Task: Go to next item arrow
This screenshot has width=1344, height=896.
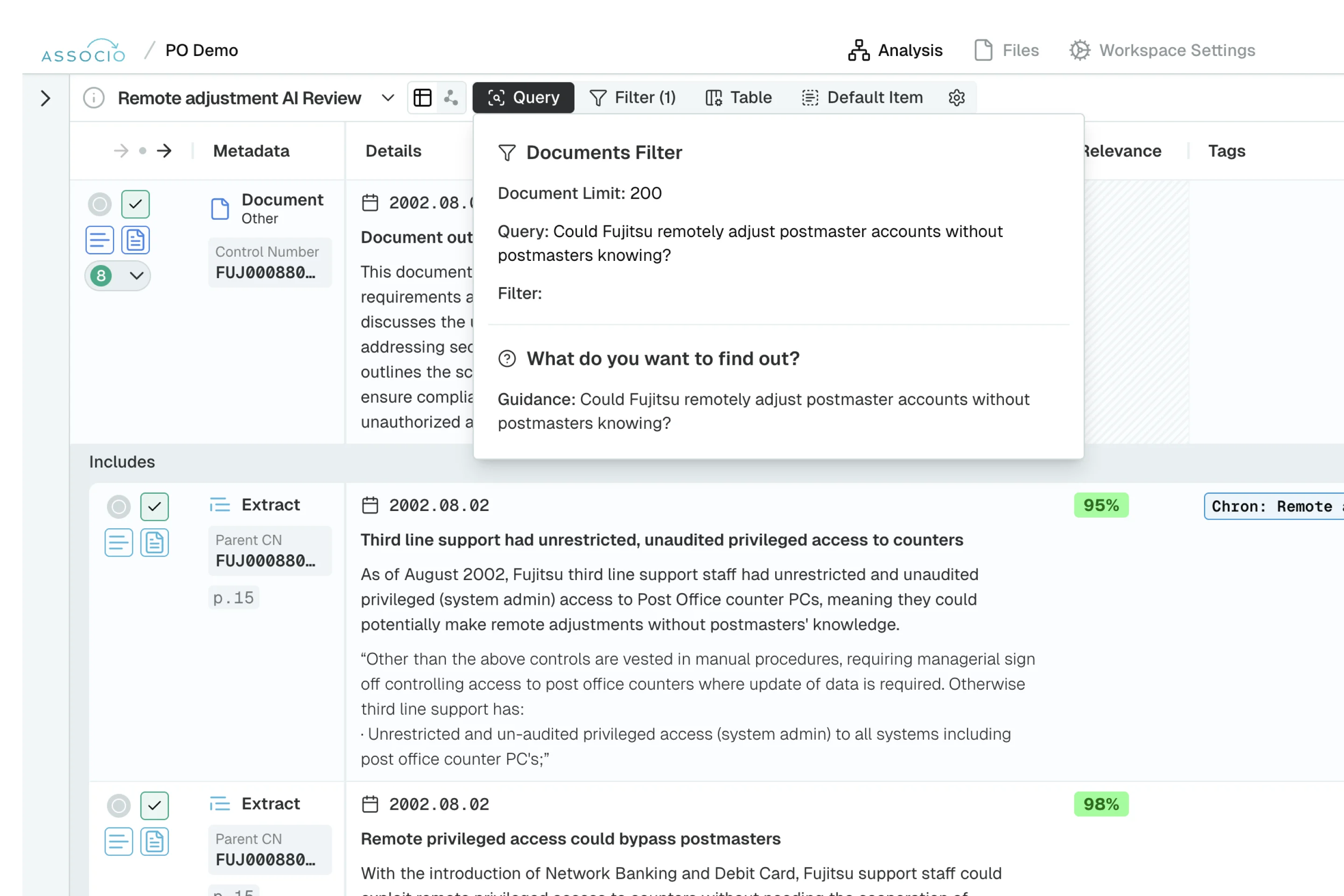Action: [x=165, y=151]
